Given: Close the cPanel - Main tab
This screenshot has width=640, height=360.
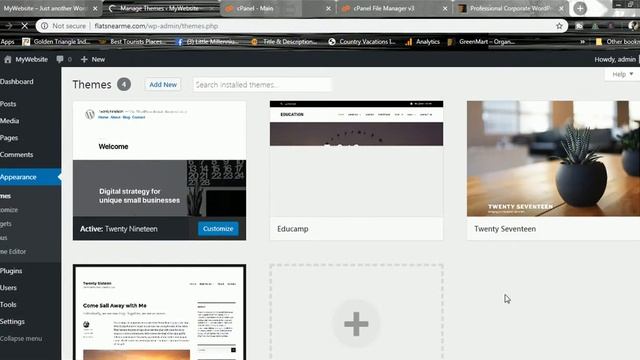Looking at the screenshot, I should pyautogui.click(x=329, y=9).
